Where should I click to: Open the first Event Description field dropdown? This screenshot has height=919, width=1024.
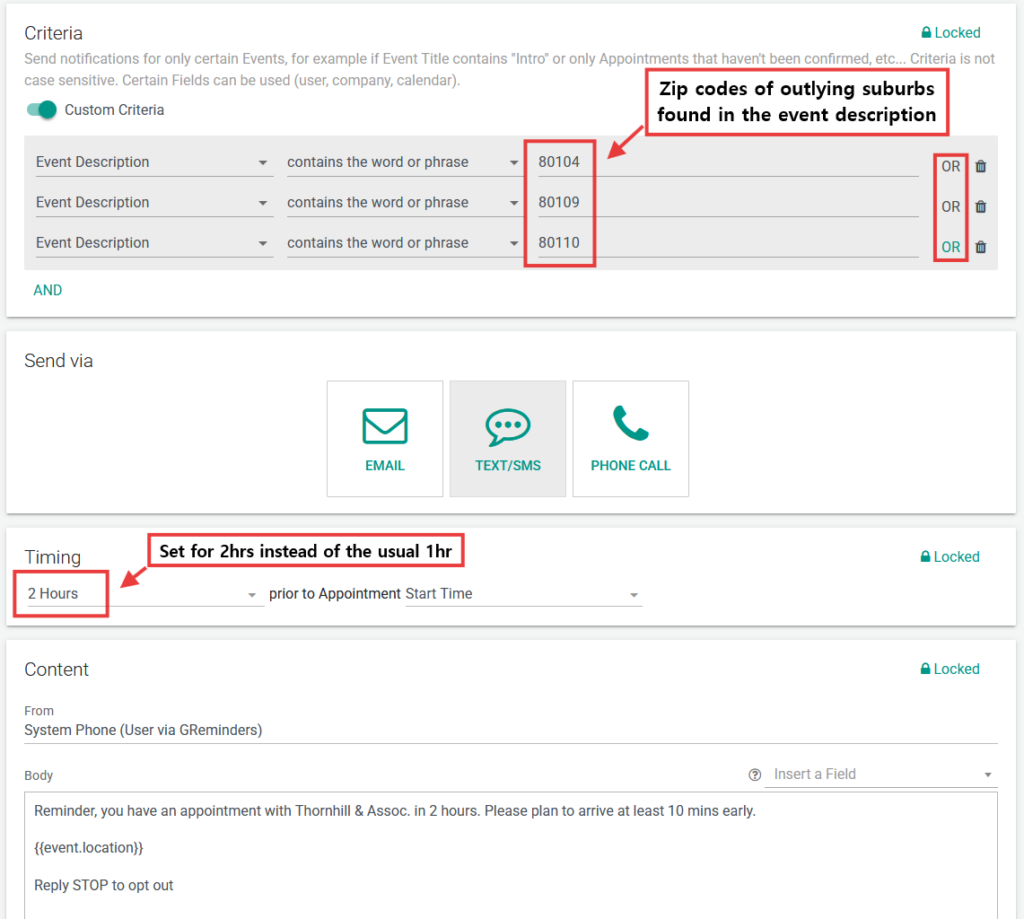pos(153,162)
